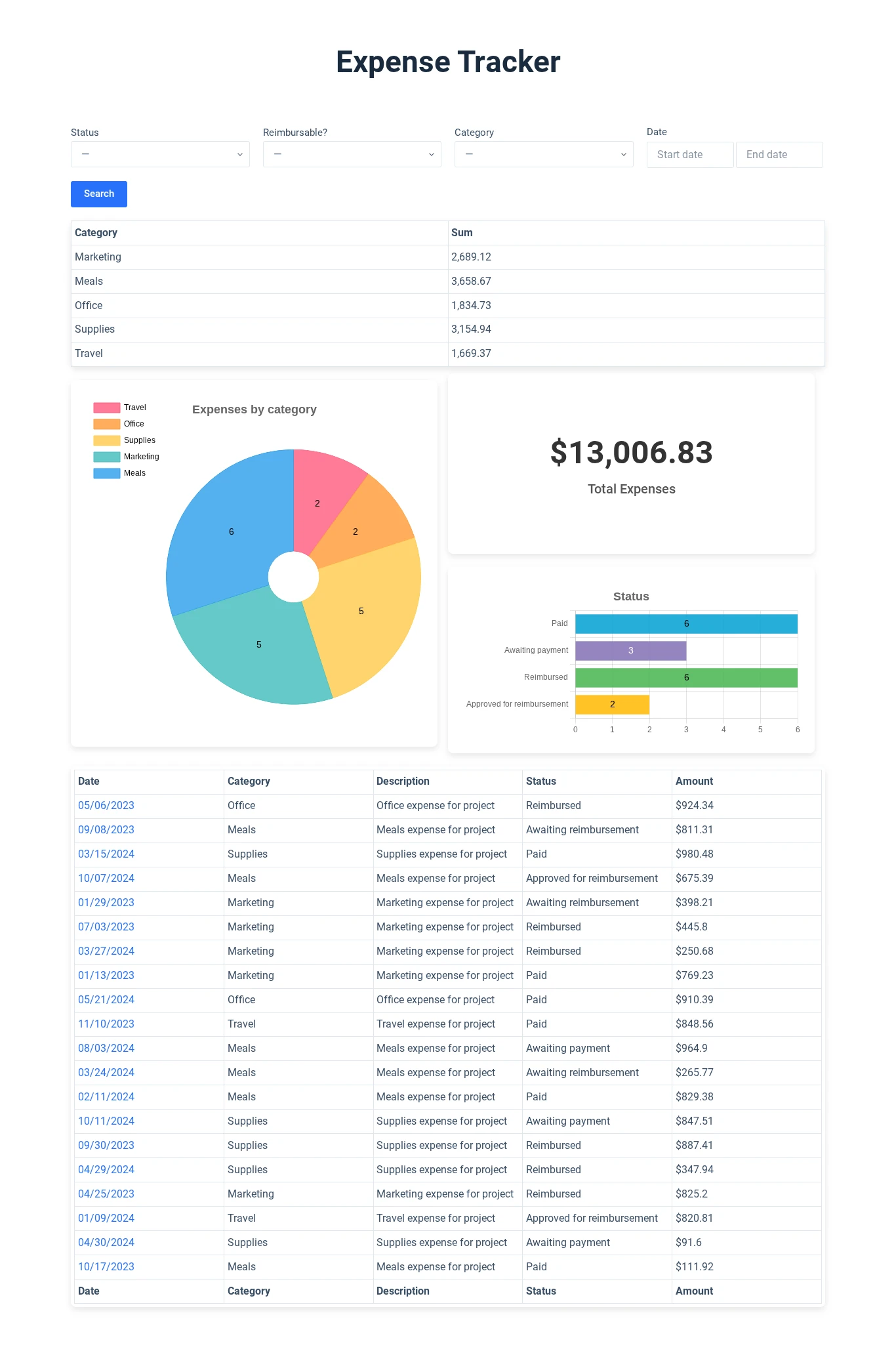
Task: Click the End date field
Action: (x=779, y=155)
